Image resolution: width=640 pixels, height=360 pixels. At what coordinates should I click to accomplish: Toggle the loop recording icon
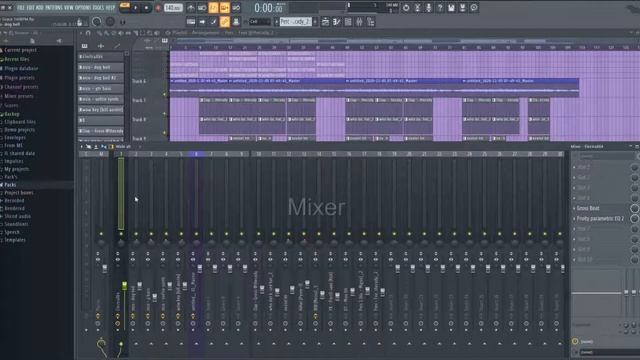236,8
